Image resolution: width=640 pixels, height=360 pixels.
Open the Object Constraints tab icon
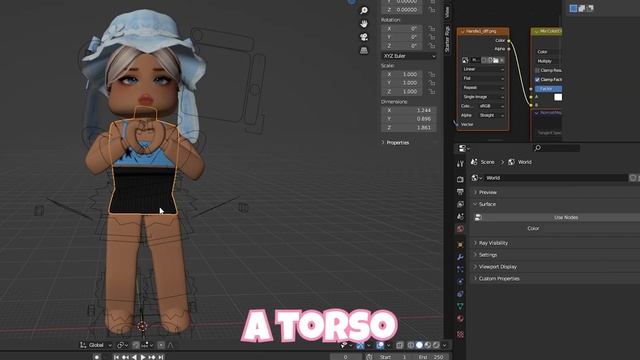tap(460, 293)
